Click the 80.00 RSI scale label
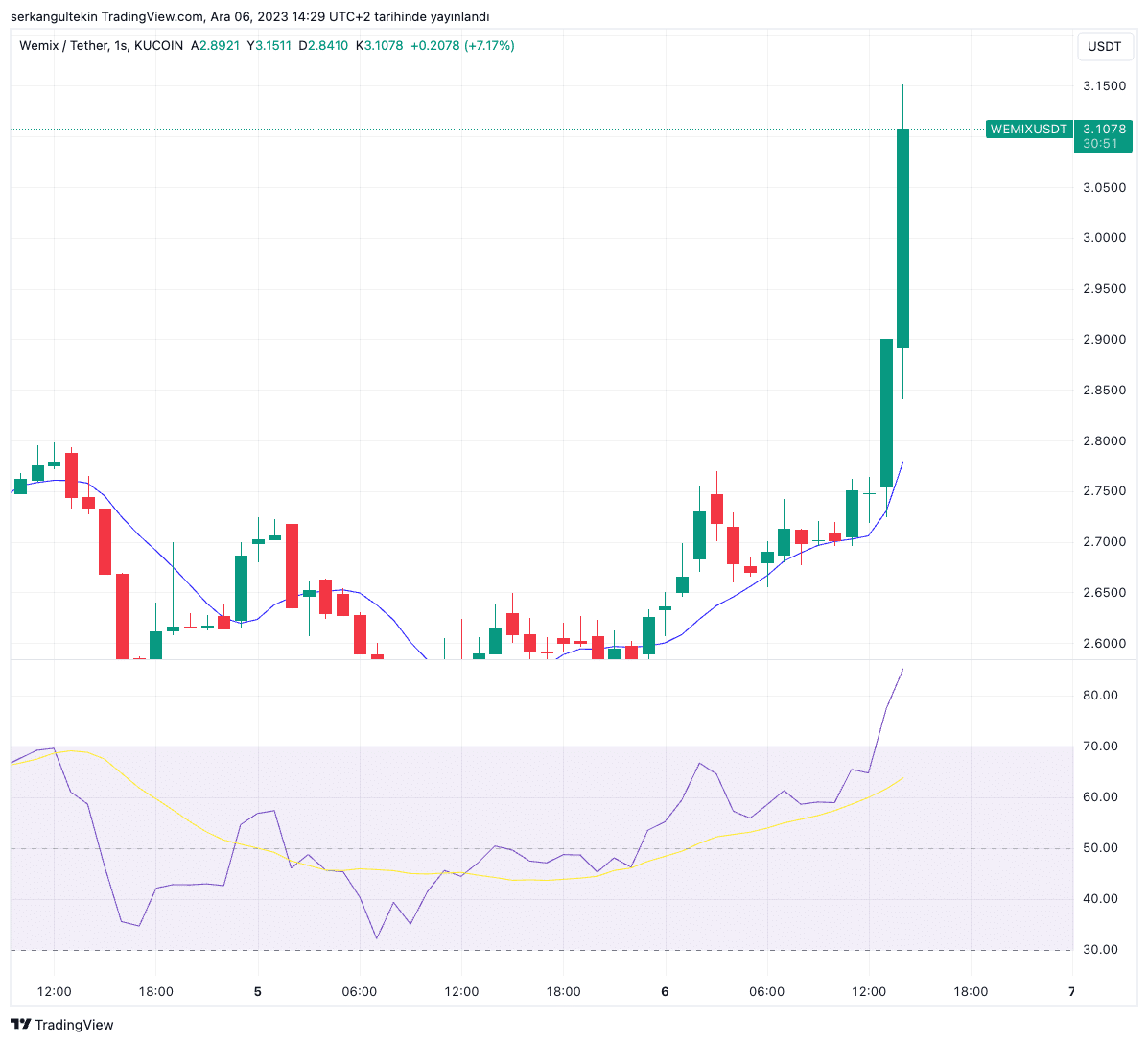The width and height of the screenshot is (1148, 1043). tap(1100, 696)
